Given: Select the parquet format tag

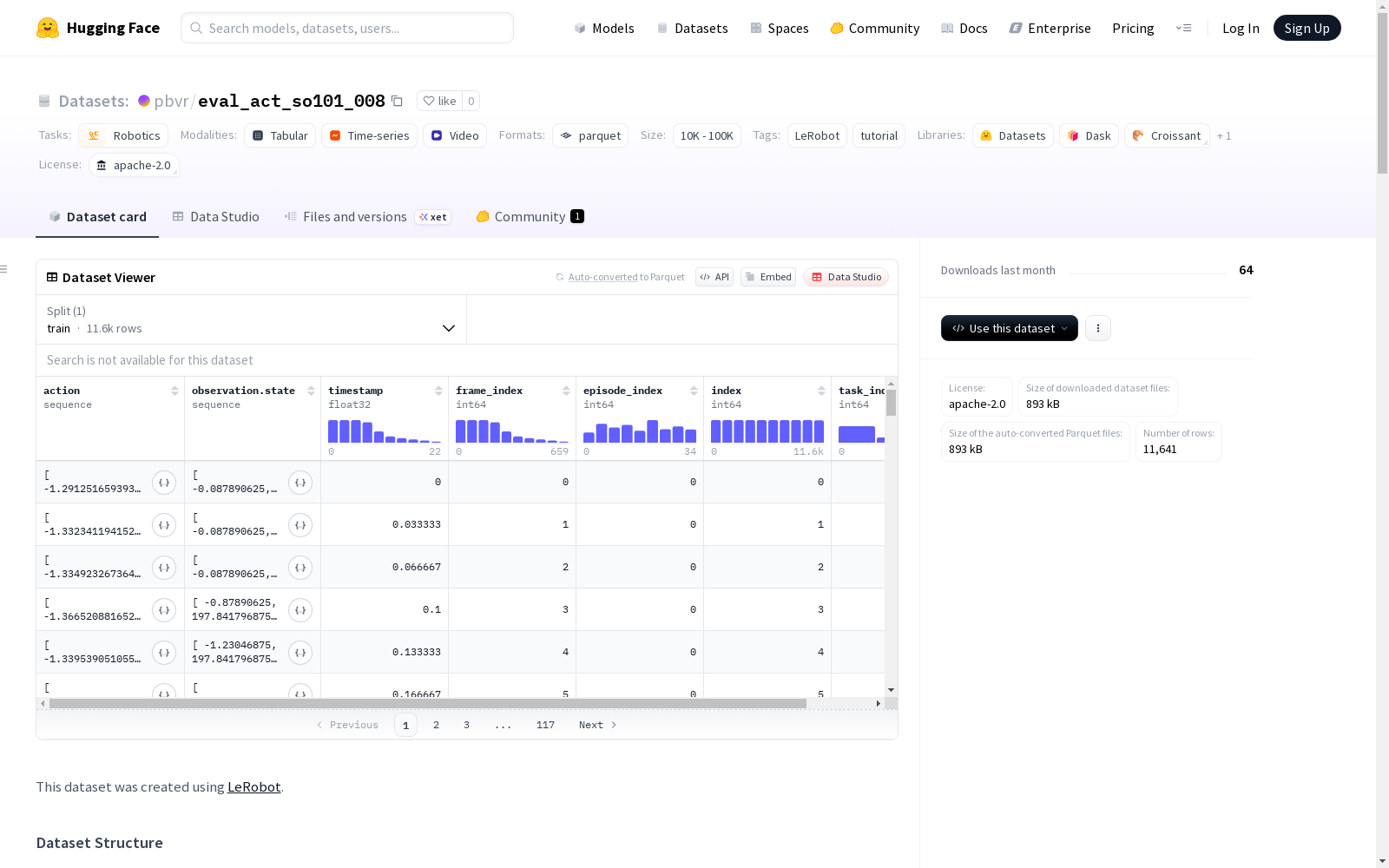Looking at the screenshot, I should point(590,135).
